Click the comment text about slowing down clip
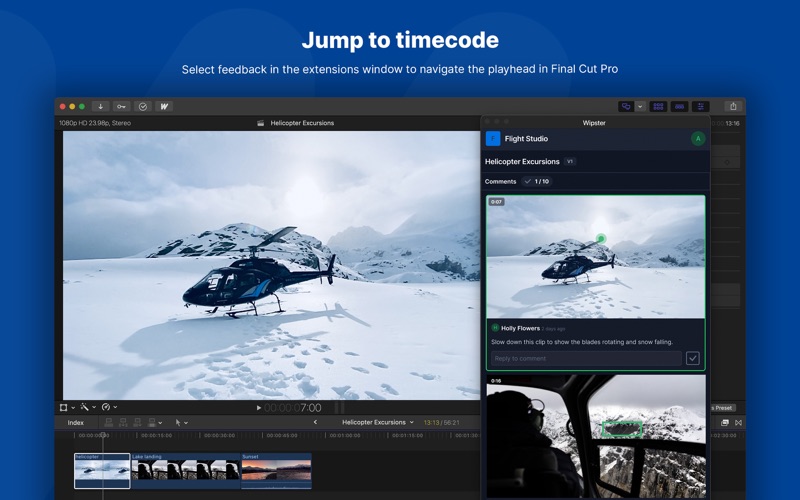 pos(582,342)
